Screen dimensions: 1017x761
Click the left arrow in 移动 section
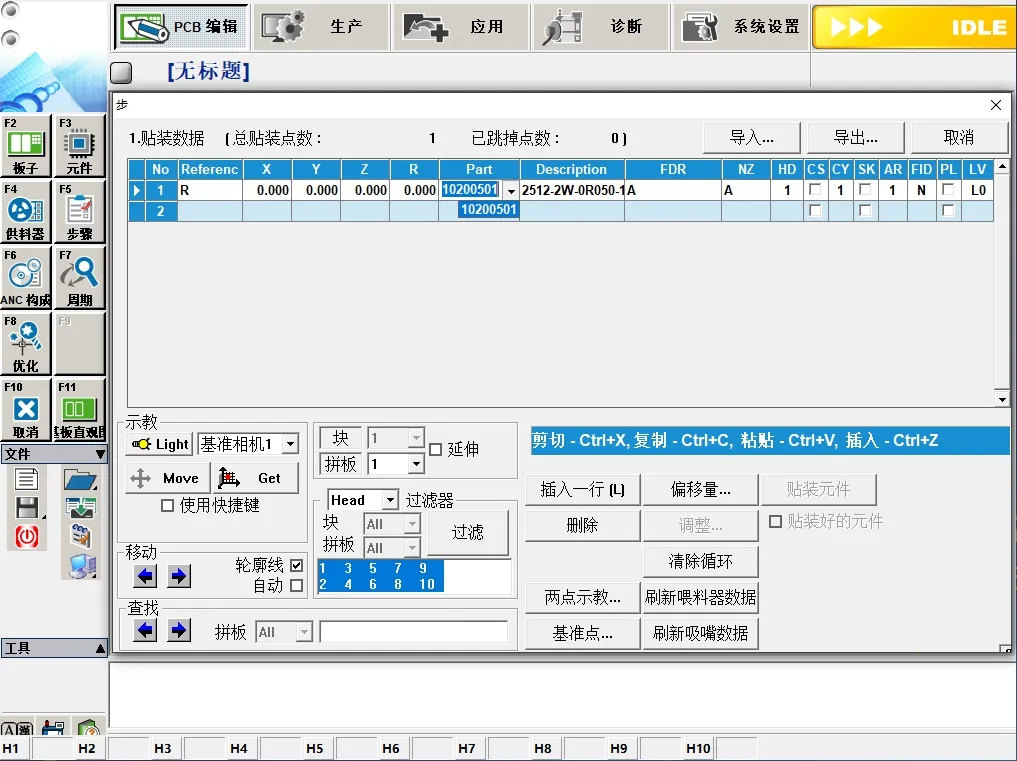tap(146, 575)
